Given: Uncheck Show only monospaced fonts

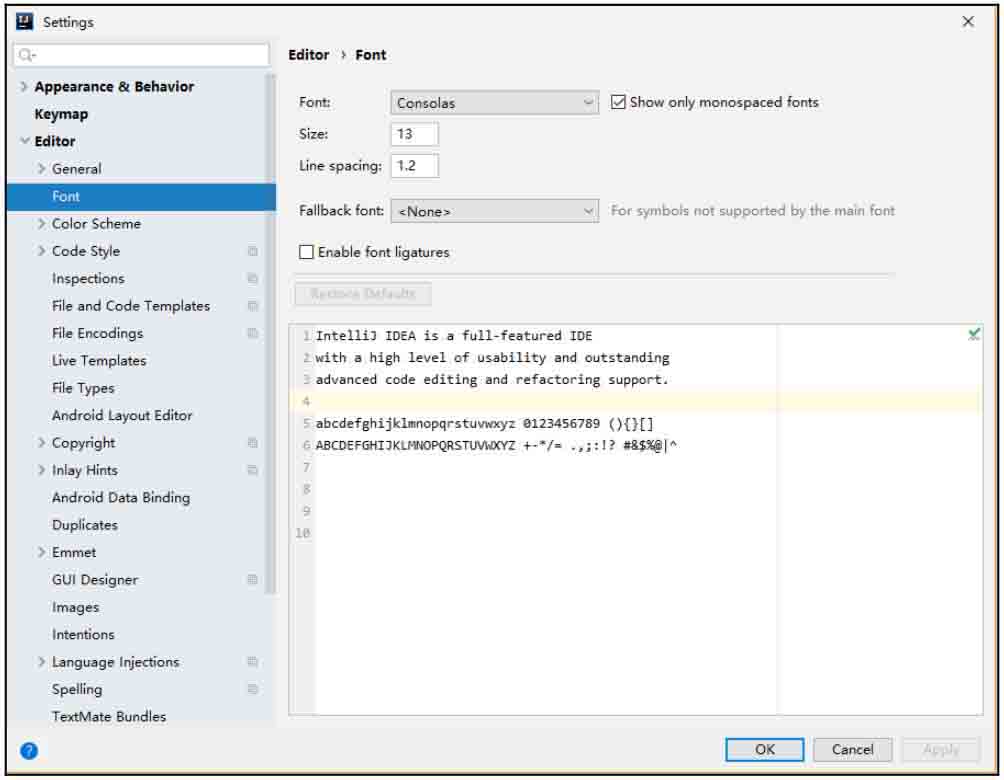Looking at the screenshot, I should [618, 102].
